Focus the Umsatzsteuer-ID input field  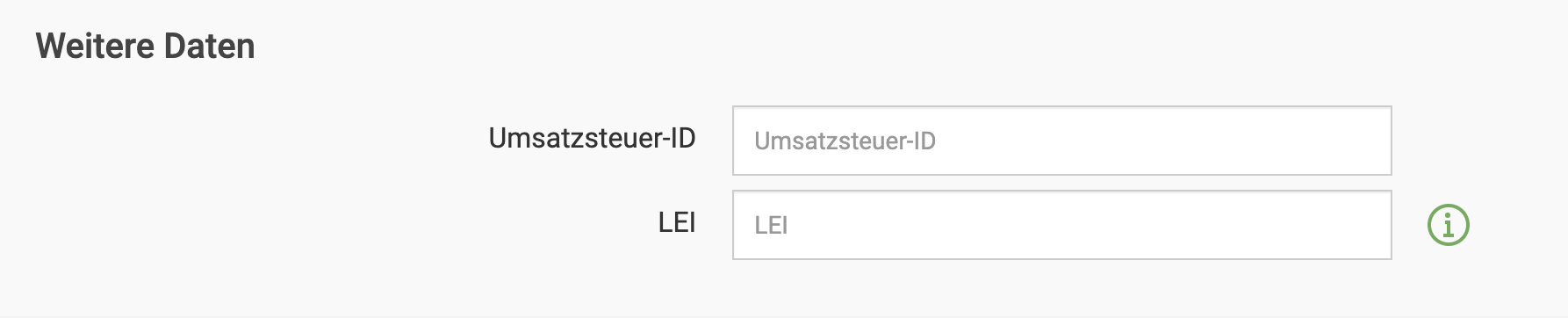(1062, 141)
